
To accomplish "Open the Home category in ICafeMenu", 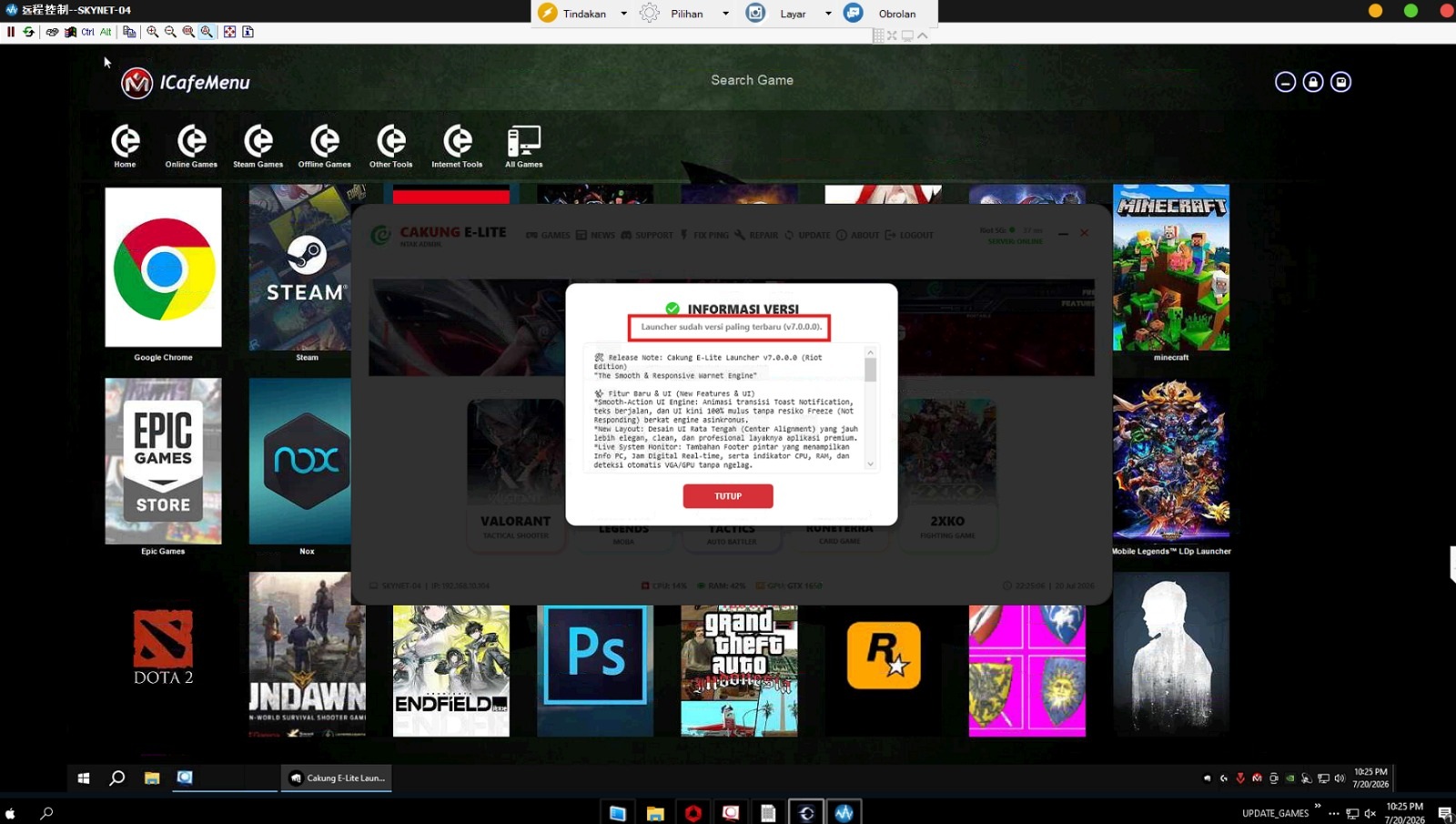I will click(125, 146).
